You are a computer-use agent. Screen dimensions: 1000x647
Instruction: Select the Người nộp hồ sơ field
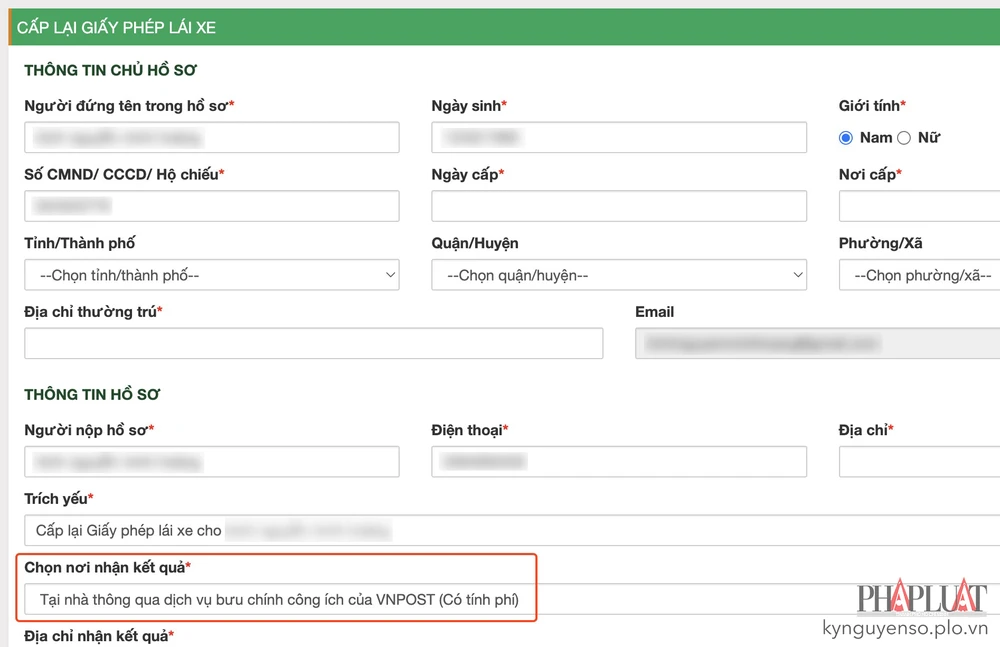pyautogui.click(x=211, y=461)
